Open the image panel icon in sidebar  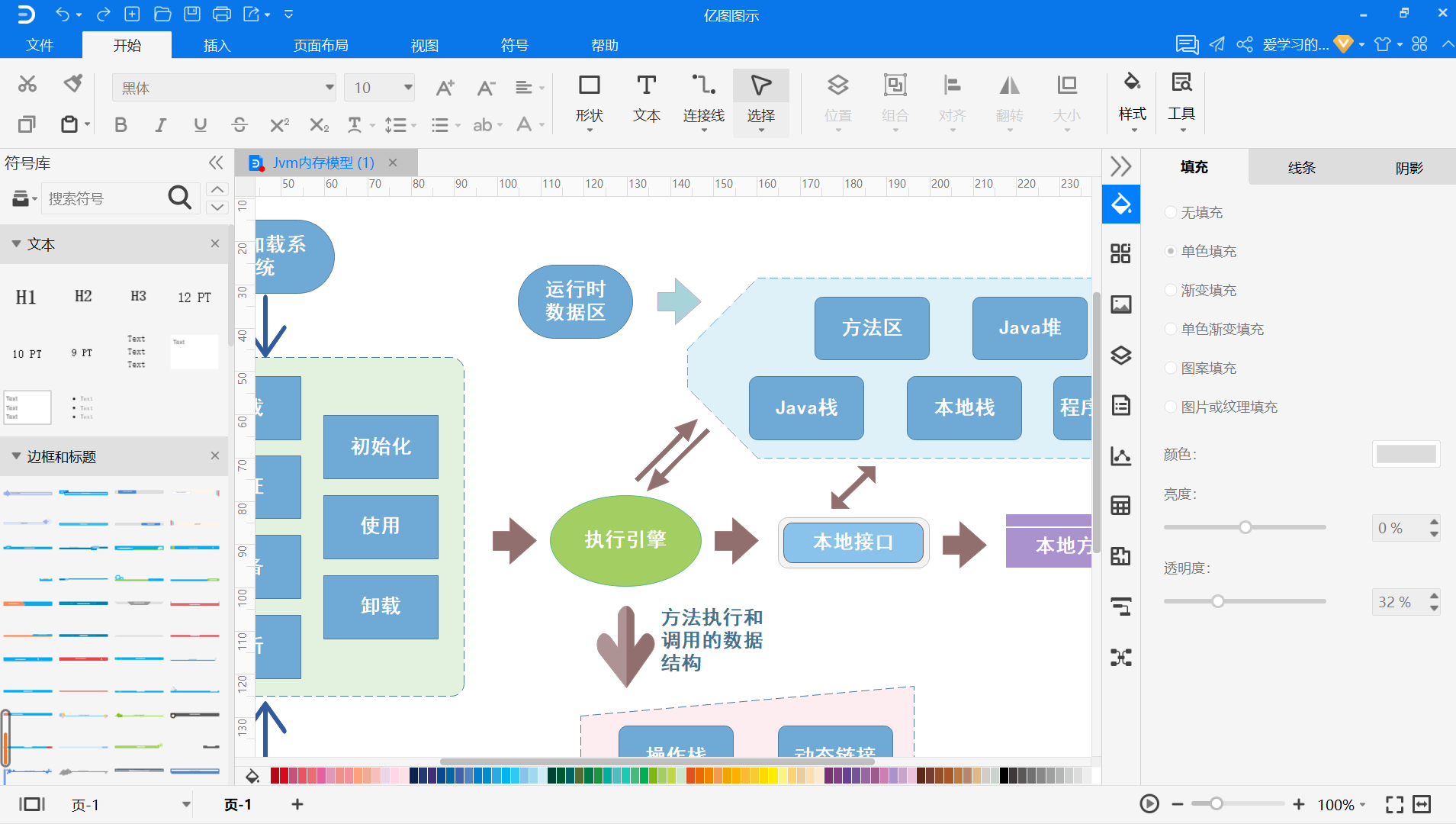1120,304
